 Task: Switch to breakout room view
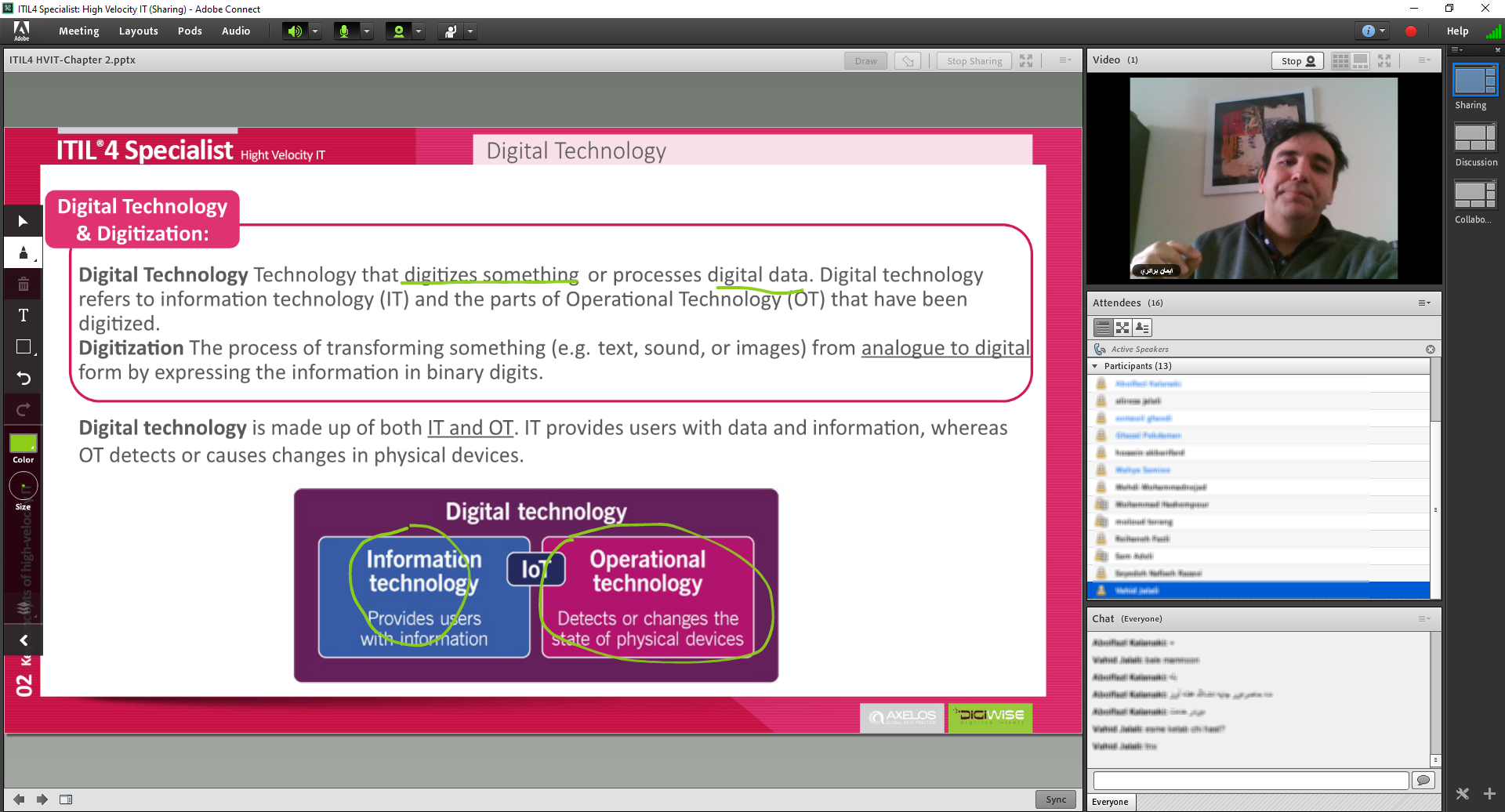click(x=1122, y=328)
